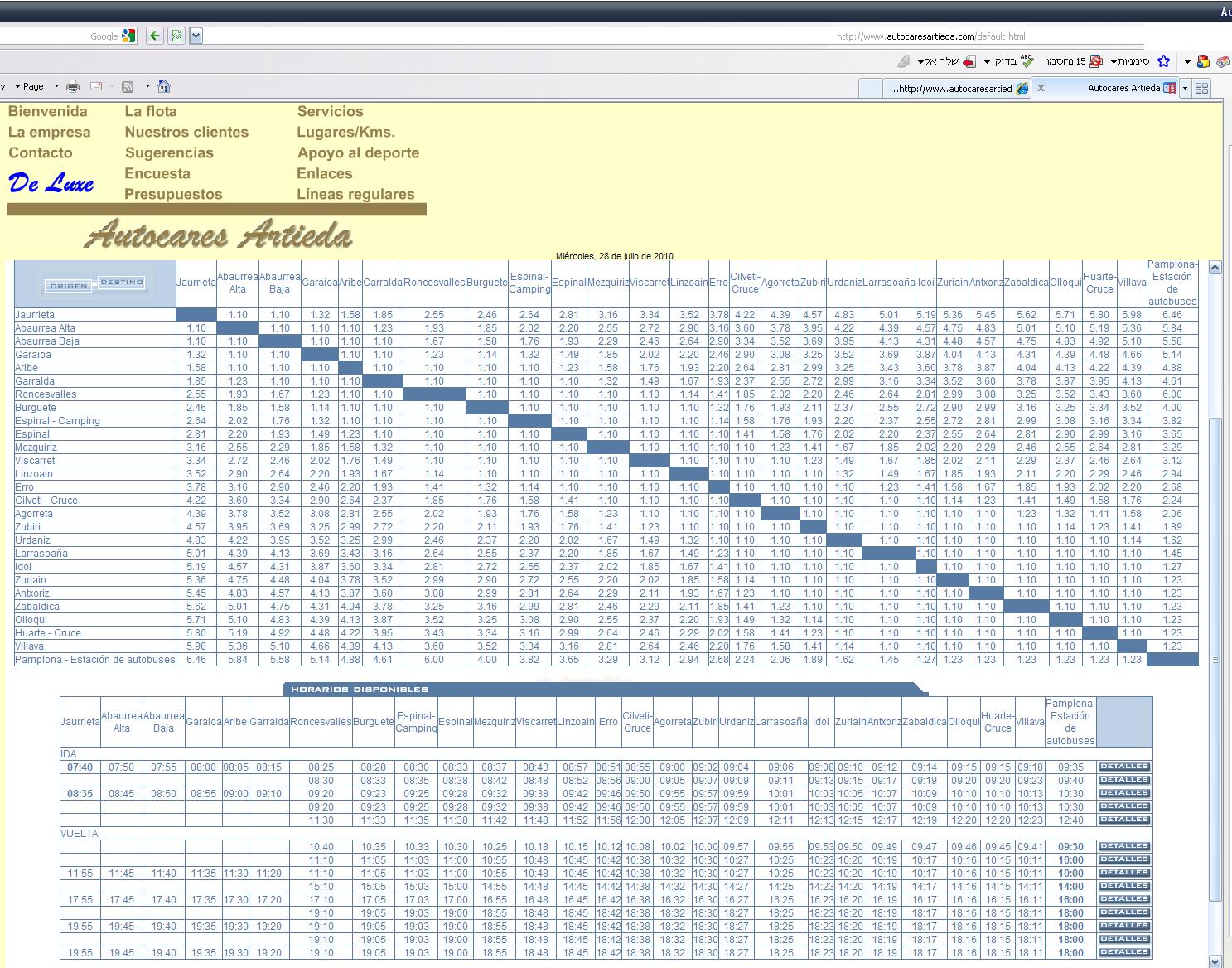Click the blank new tab button
This screenshot has height=968, width=1232.
click(870, 88)
